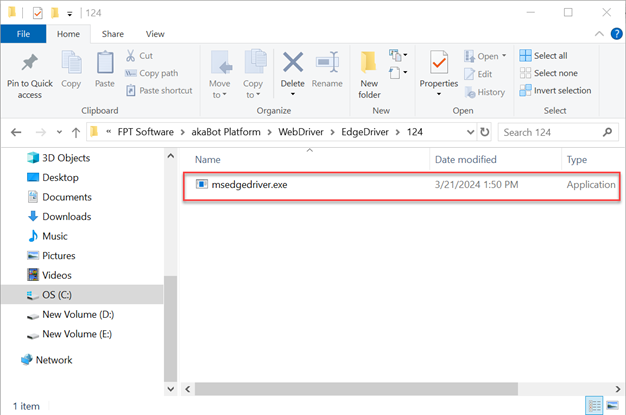626x415 pixels.
Task: Select OS (C:) drive
Action: (x=82, y=295)
